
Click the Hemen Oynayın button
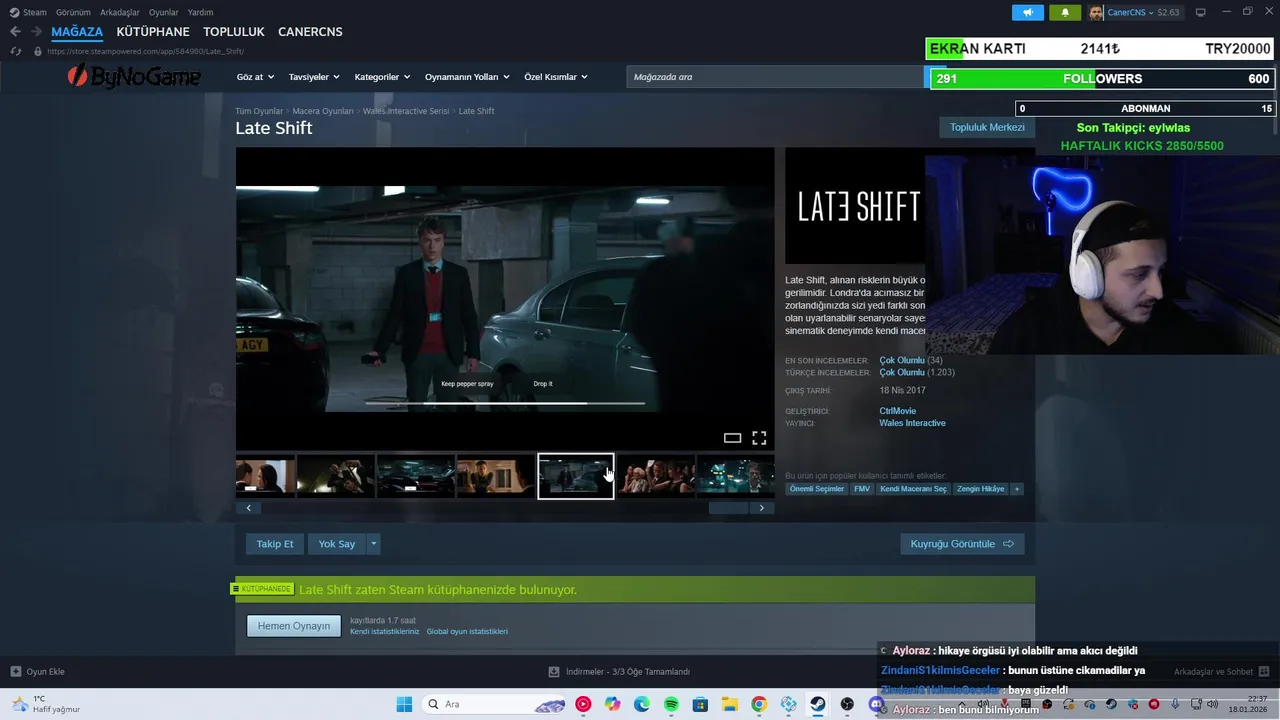(294, 626)
